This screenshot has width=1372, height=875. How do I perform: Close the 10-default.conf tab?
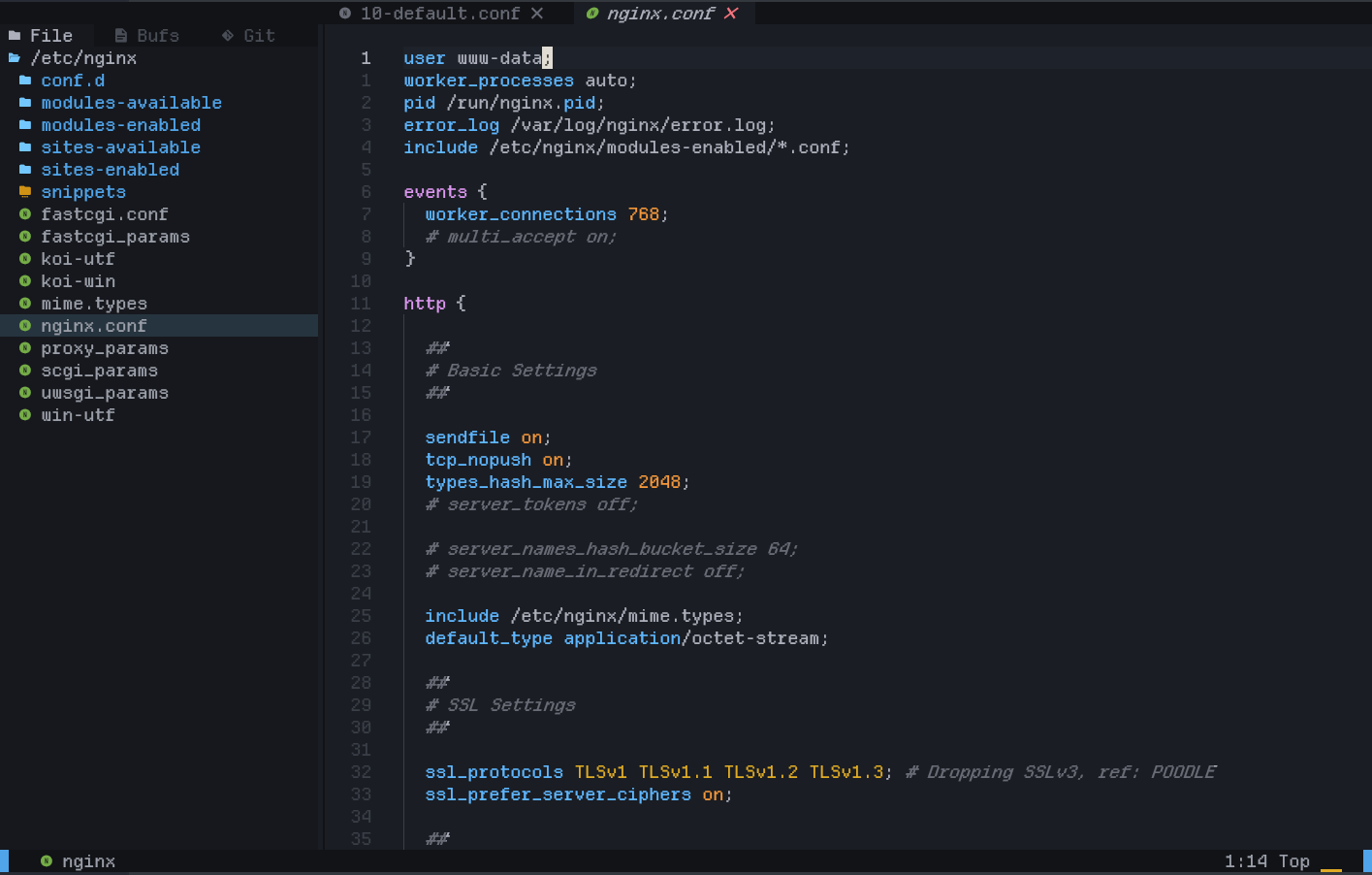coord(537,14)
